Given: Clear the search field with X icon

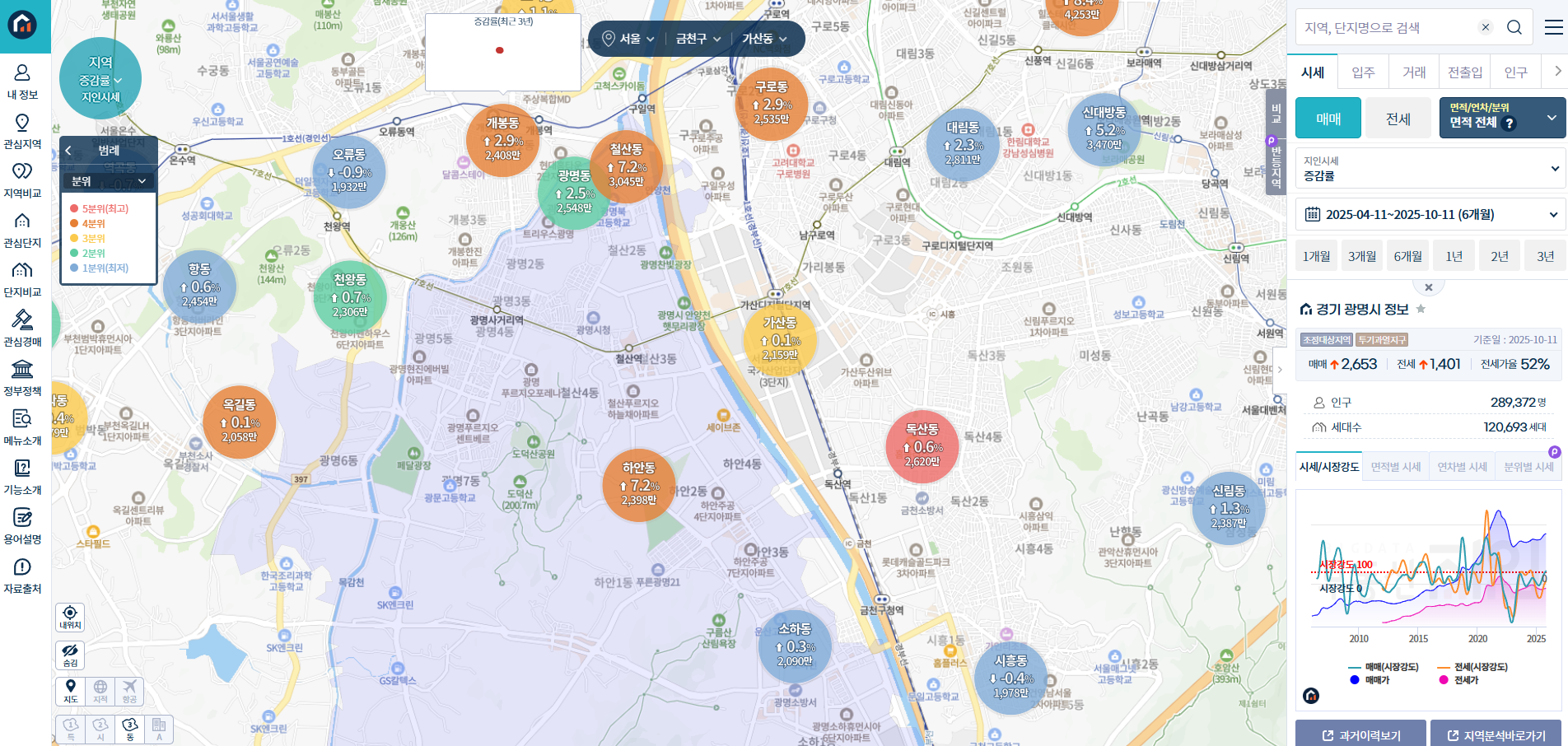Looking at the screenshot, I should (1486, 27).
